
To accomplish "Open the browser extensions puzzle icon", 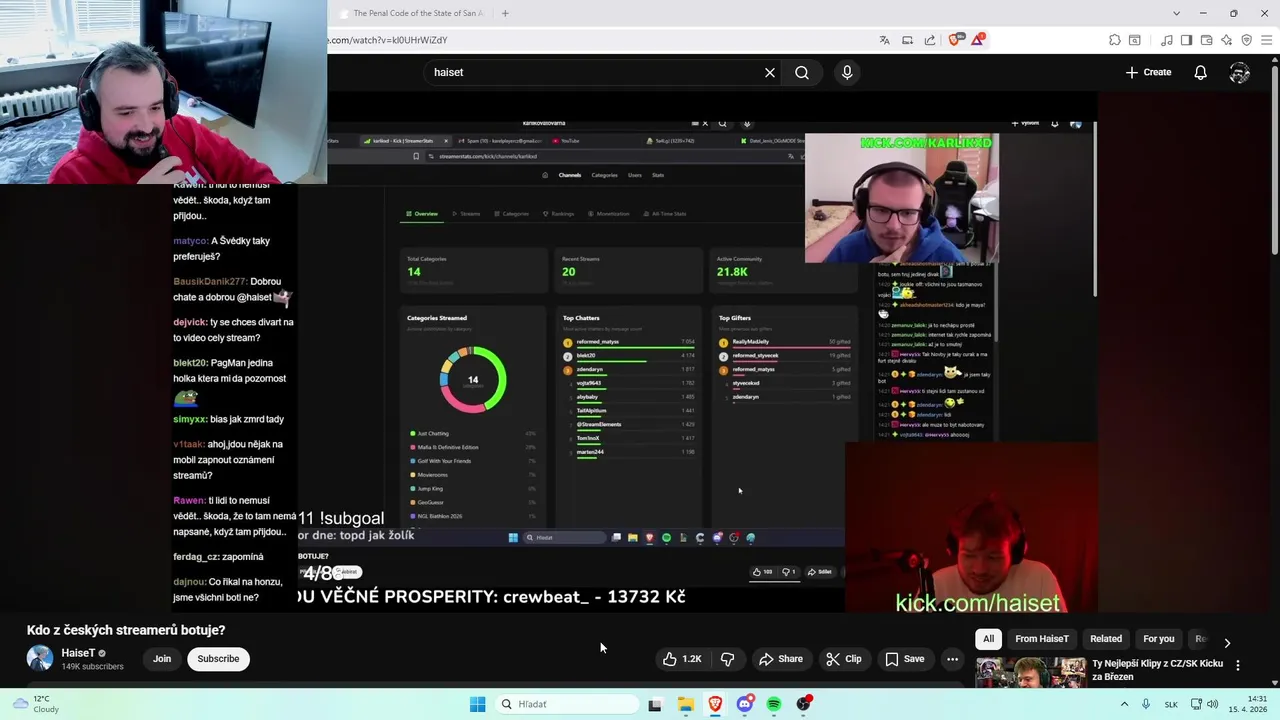I will [x=1114, y=40].
